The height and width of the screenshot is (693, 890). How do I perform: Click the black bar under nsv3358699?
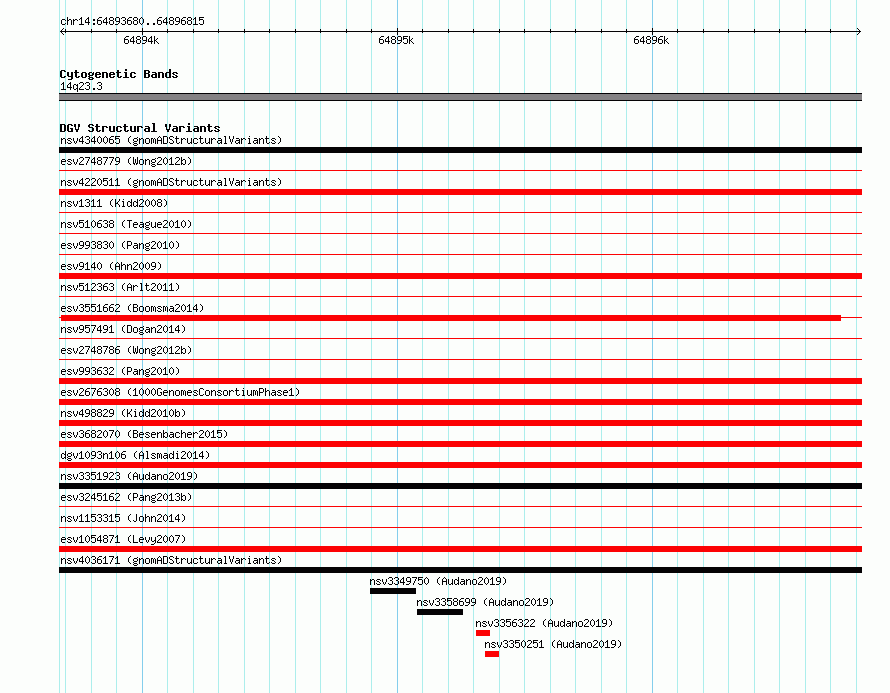440,612
